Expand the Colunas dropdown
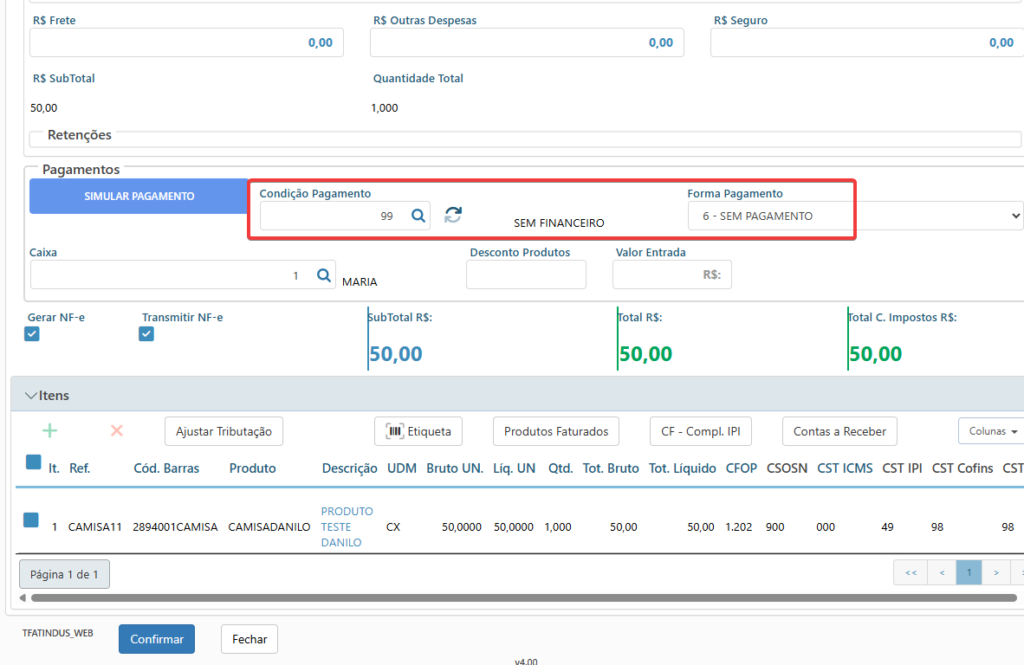This screenshot has width=1024, height=665. 992,431
